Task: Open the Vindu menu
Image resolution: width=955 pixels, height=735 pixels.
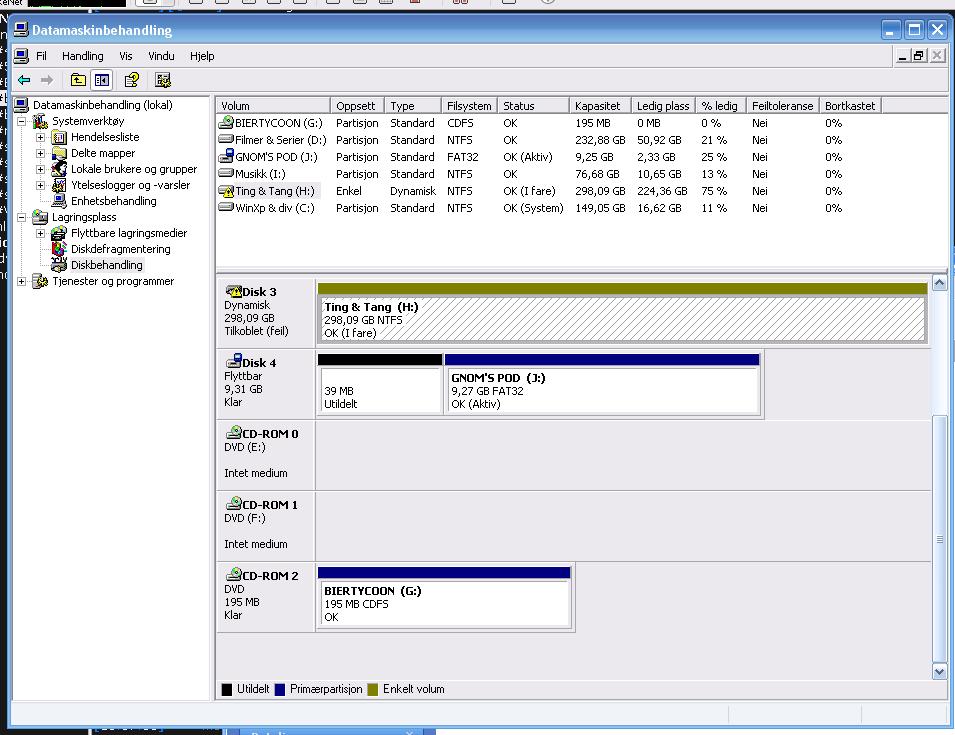Action: click(161, 56)
